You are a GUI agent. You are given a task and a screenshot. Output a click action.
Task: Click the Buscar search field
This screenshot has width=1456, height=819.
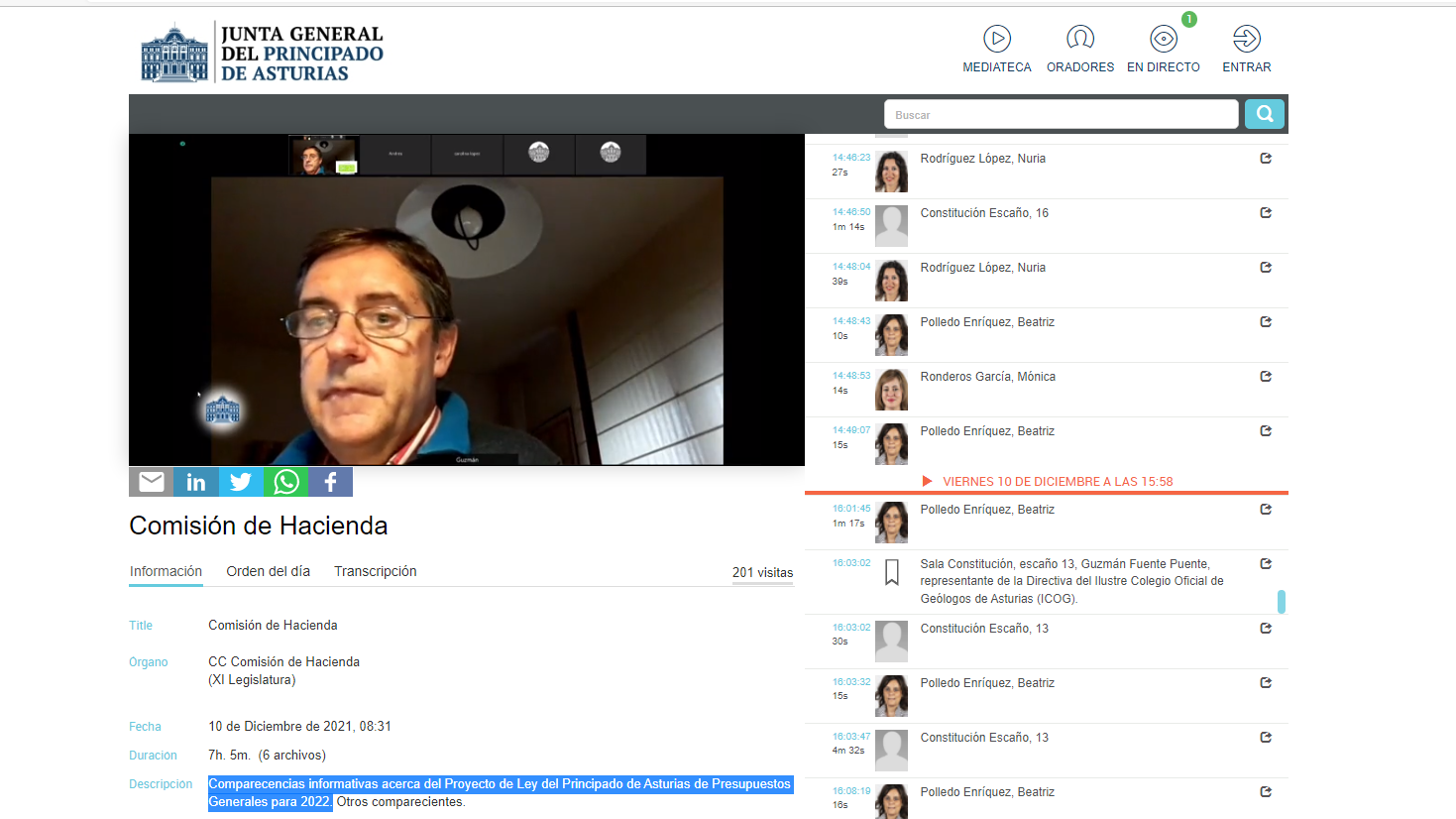pos(1061,114)
